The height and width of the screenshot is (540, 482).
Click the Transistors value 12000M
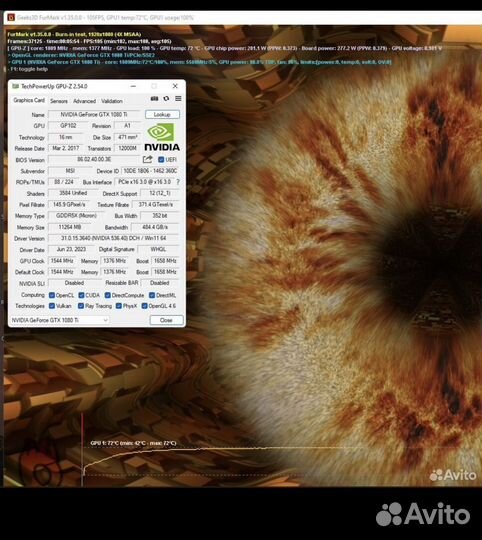[127, 148]
